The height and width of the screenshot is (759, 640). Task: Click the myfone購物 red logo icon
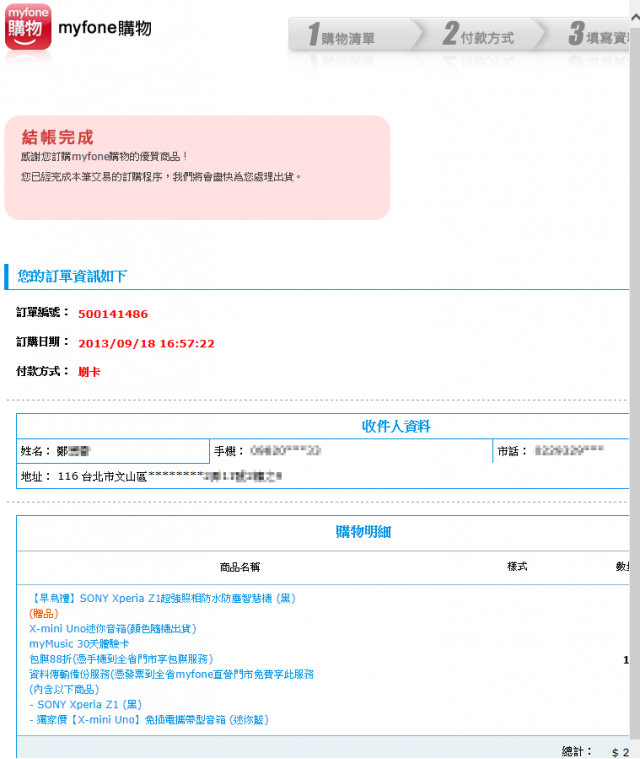pos(28,27)
